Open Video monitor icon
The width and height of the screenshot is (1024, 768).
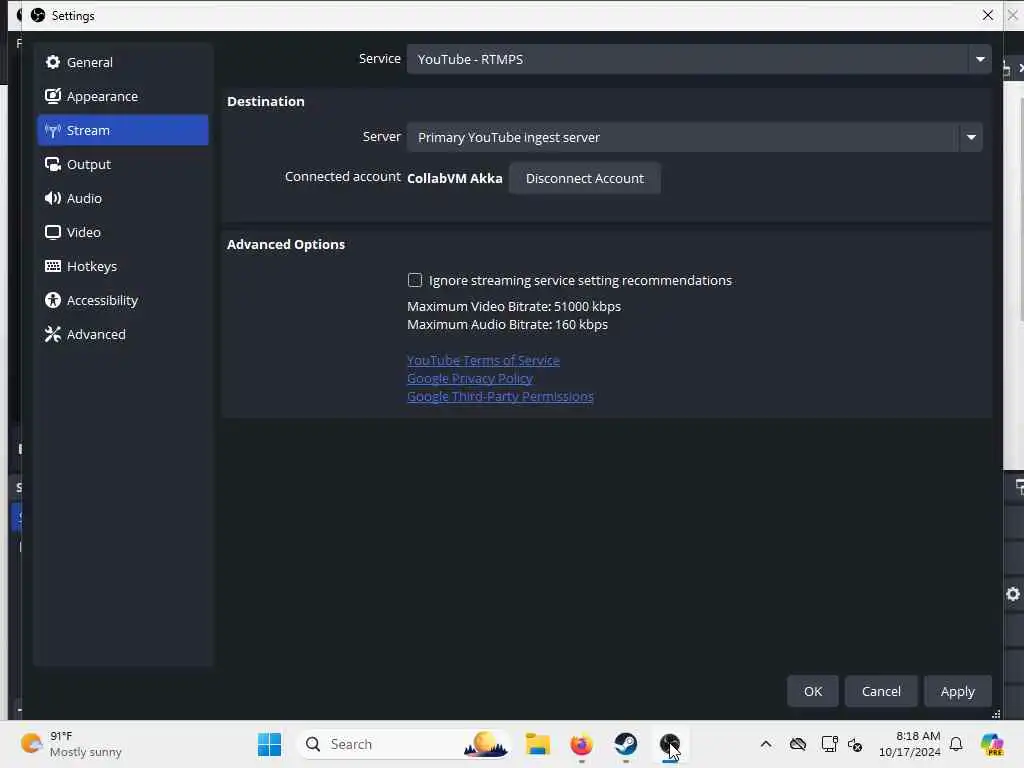[x=53, y=232]
